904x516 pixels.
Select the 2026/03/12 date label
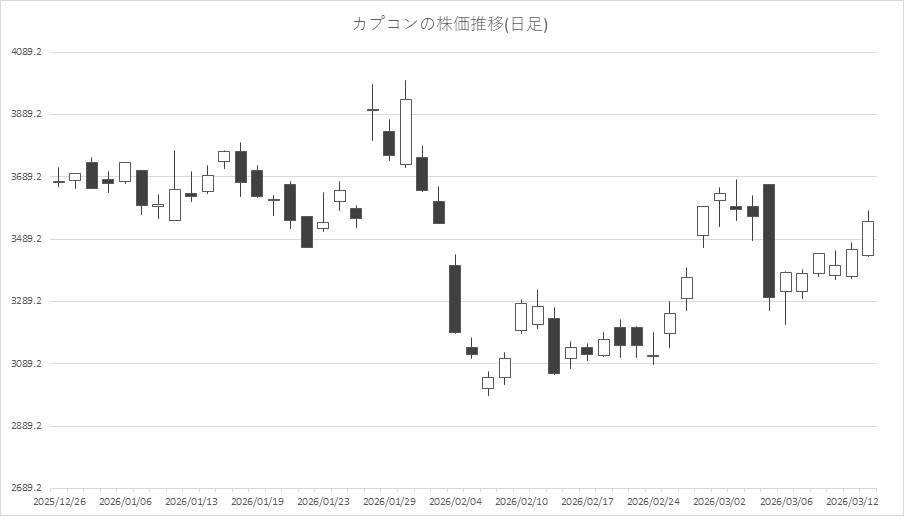pyautogui.click(x=853, y=501)
